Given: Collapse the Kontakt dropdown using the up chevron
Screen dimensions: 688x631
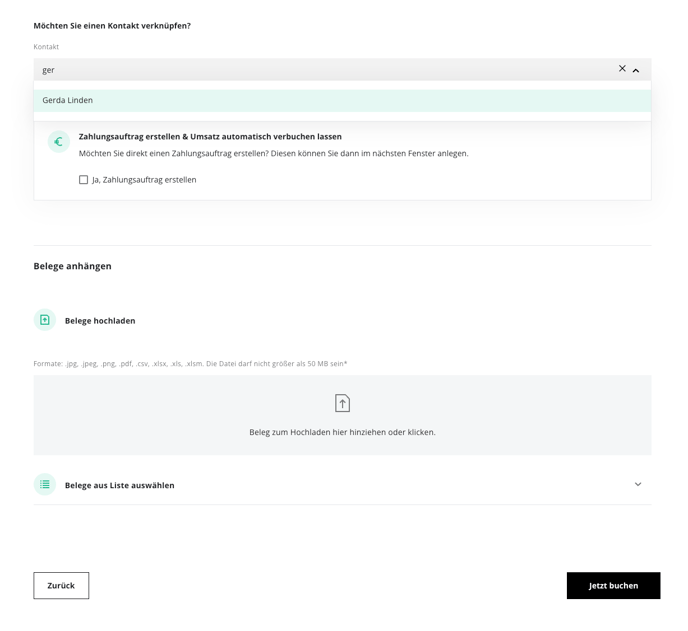Looking at the screenshot, I should coord(636,70).
